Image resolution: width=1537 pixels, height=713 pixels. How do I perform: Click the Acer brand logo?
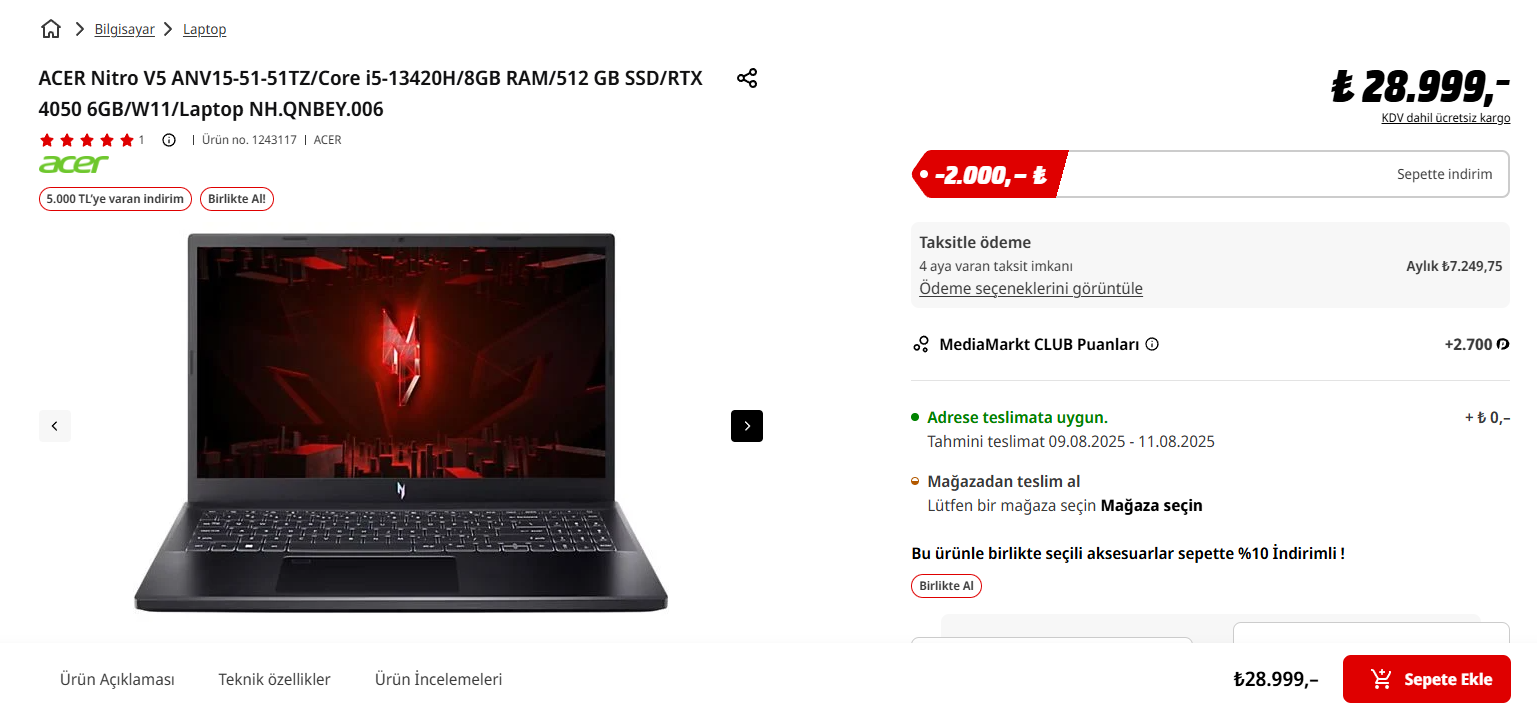(74, 163)
